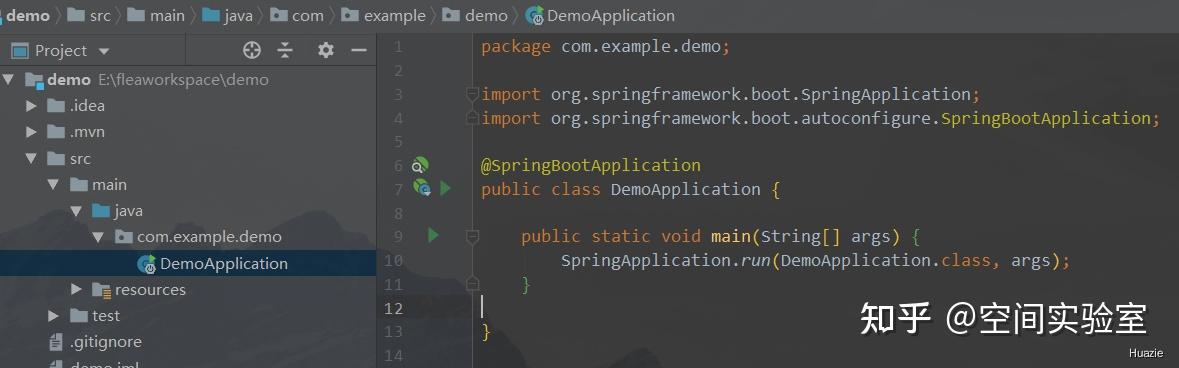Collapse the demo project root node
The height and width of the screenshot is (368, 1179).
(x=8, y=79)
